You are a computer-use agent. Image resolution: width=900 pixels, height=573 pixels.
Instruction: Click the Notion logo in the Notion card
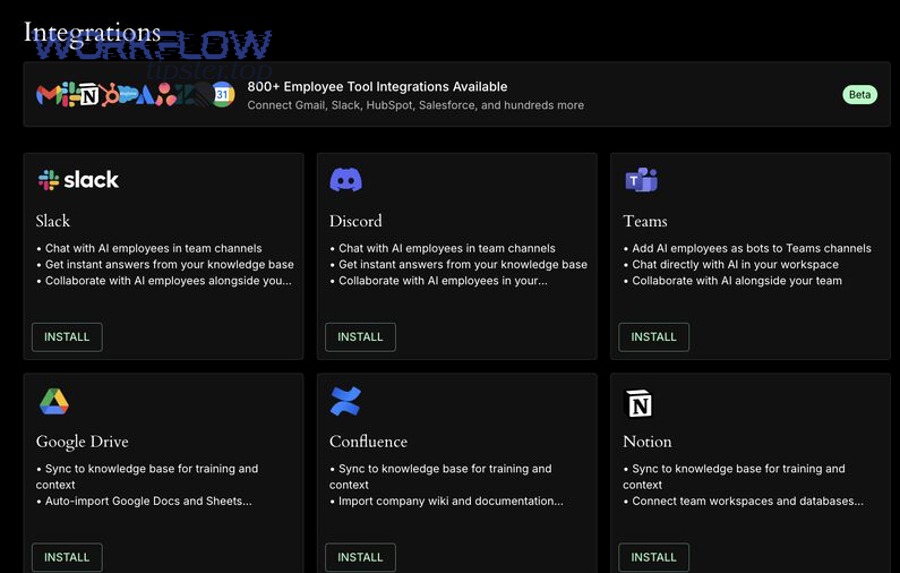point(638,404)
